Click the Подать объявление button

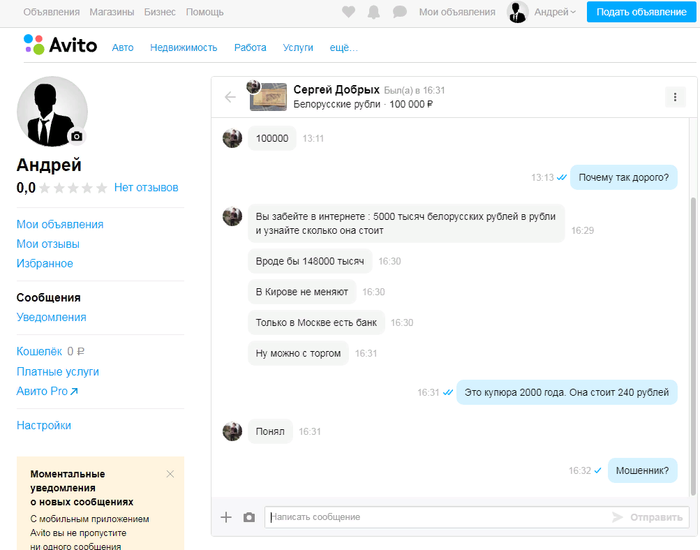pyautogui.click(x=642, y=12)
